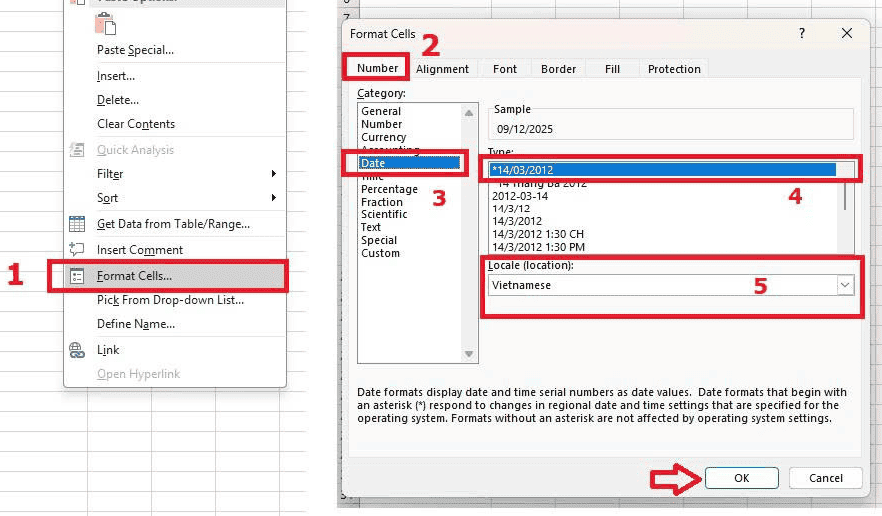The height and width of the screenshot is (516, 882).
Task: Choose Pick From Drop-down List
Action: click(x=170, y=300)
